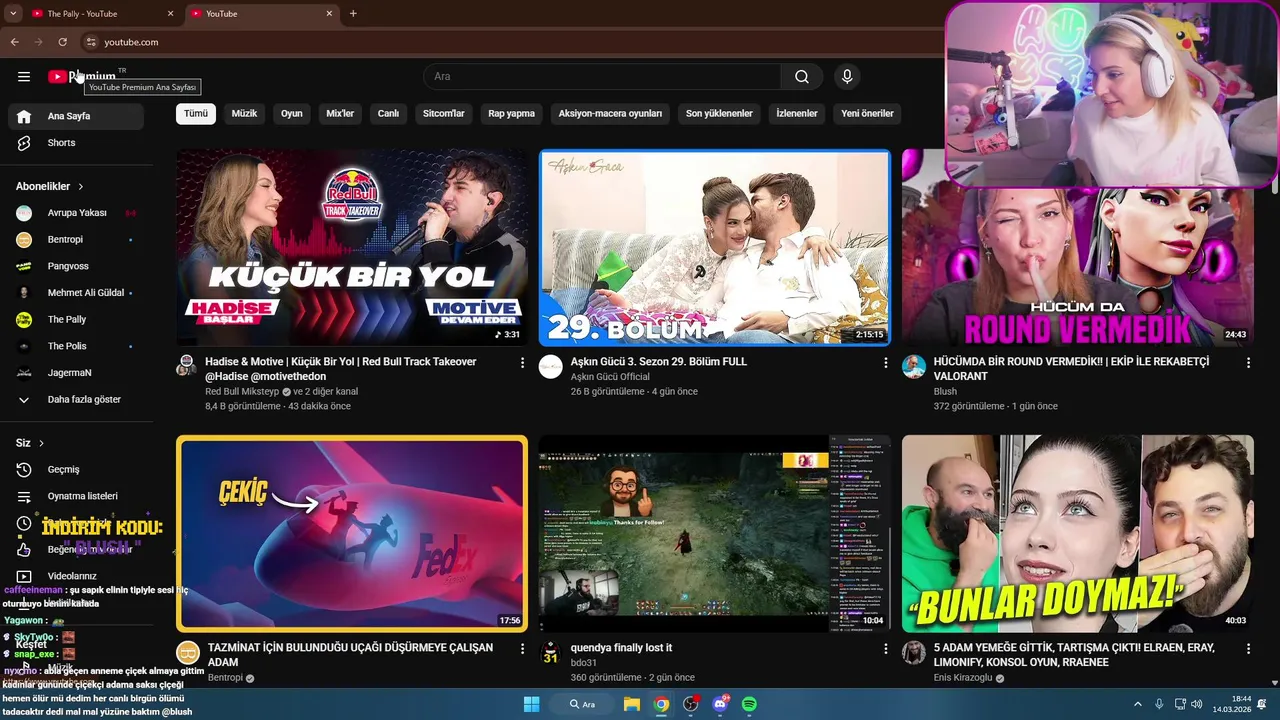Open options menu for Aşkın Gücü video
The width and height of the screenshot is (1280, 720).
[885, 363]
